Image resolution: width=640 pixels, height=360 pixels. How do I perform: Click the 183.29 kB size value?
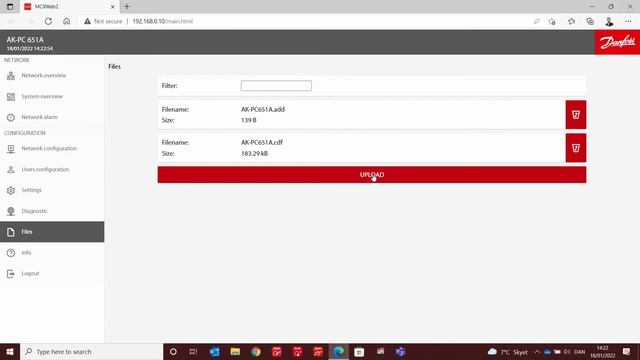point(254,153)
